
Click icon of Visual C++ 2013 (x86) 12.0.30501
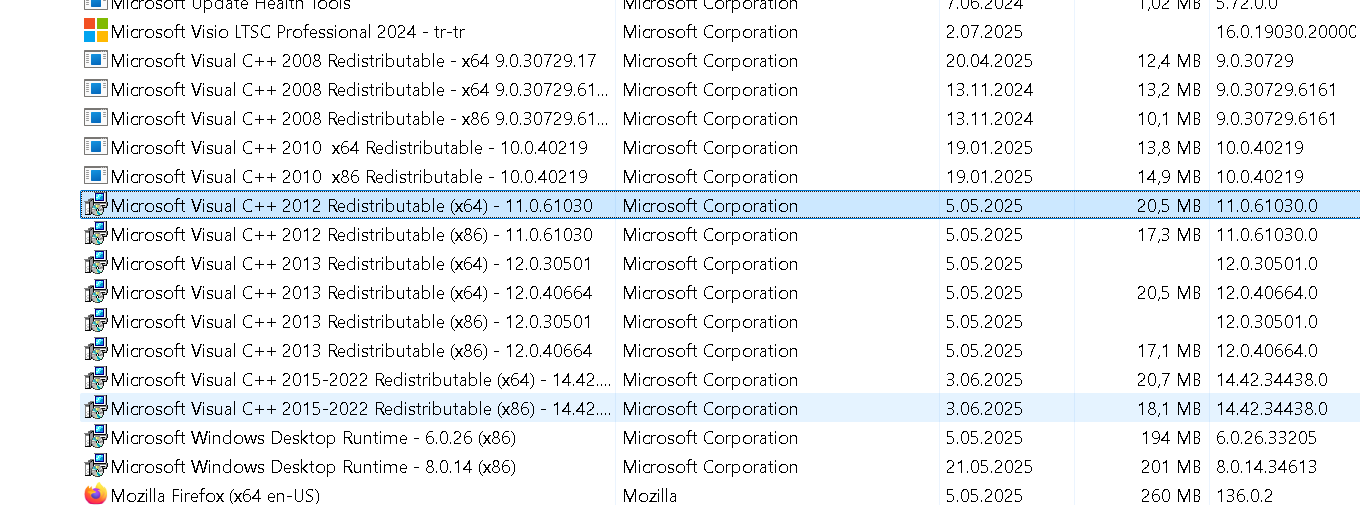point(96,321)
